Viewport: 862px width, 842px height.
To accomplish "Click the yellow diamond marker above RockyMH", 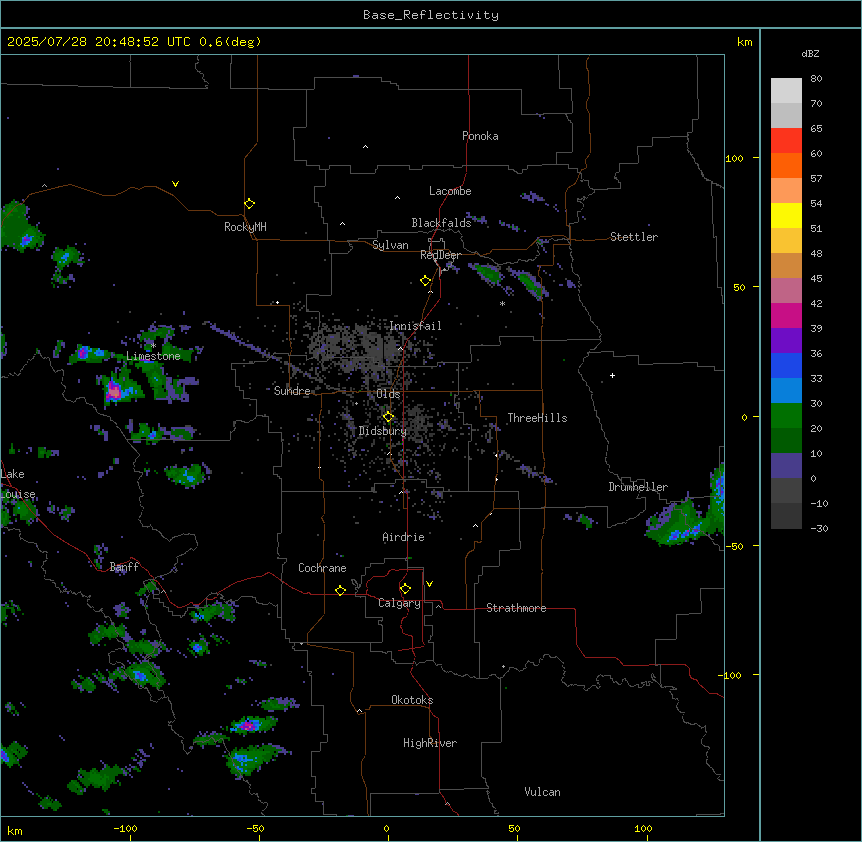I will click(249, 204).
